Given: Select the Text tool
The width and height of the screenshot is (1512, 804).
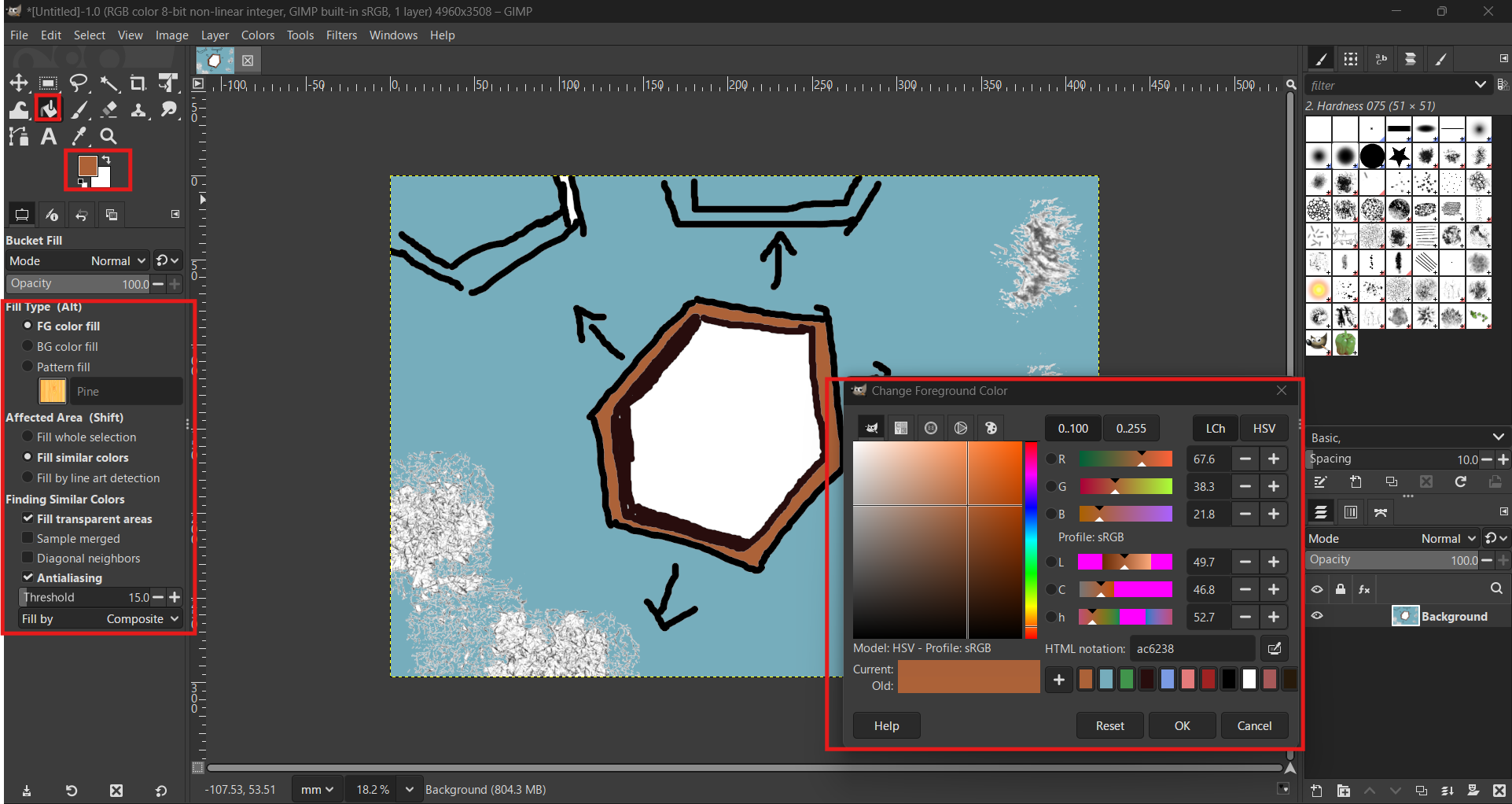Looking at the screenshot, I should (x=49, y=137).
